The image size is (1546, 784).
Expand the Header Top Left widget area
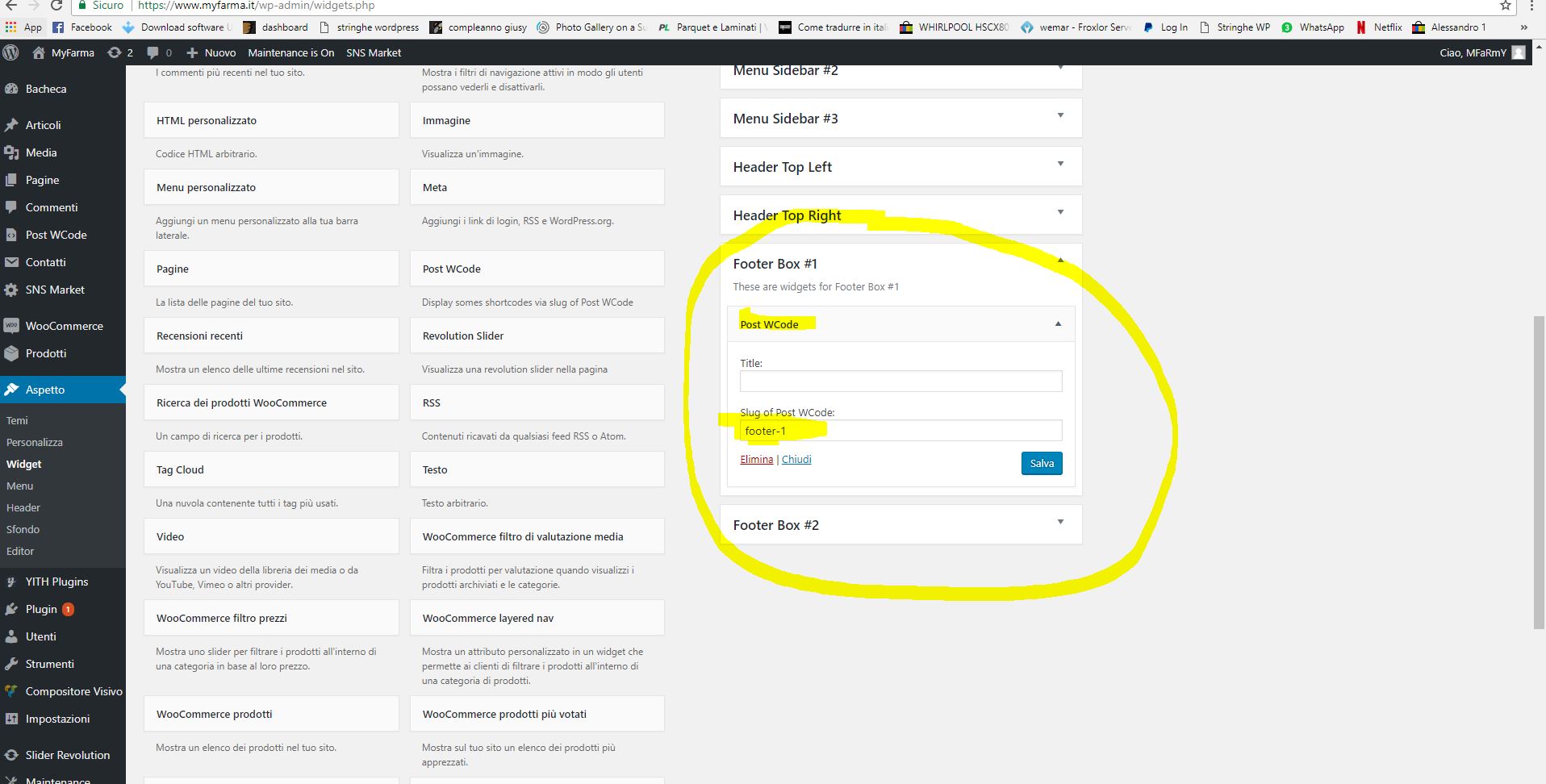coord(1060,165)
